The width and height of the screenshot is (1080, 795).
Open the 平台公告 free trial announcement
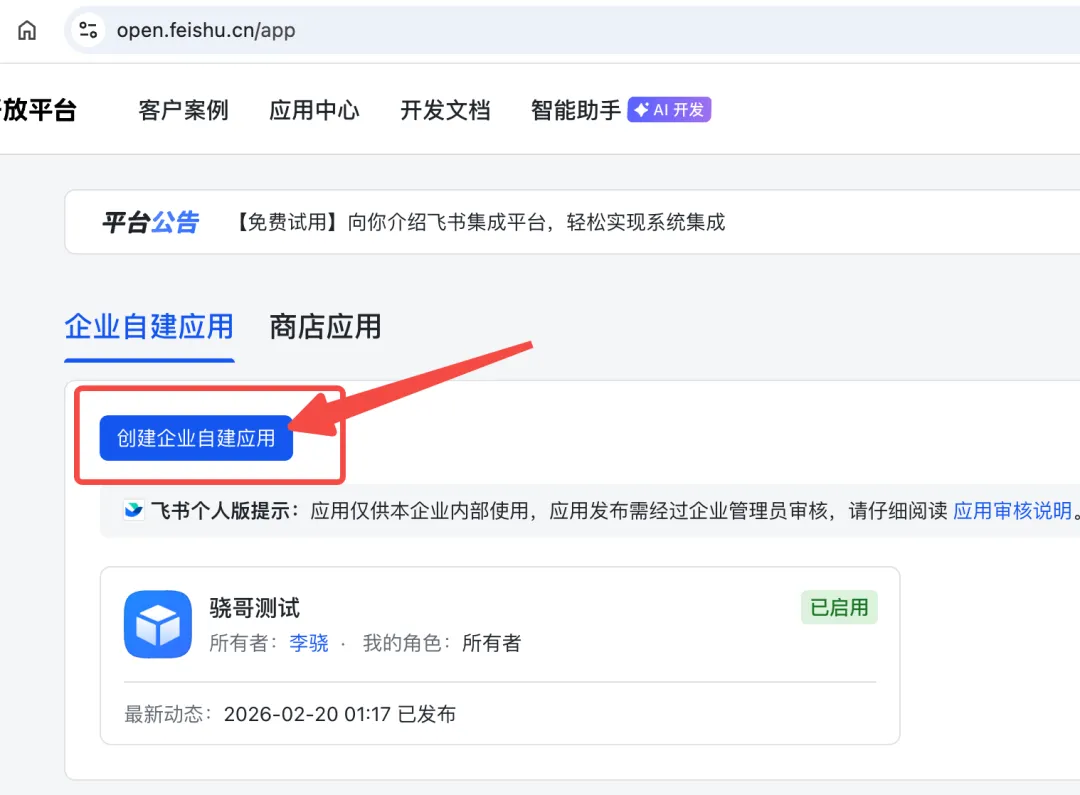coord(481,223)
